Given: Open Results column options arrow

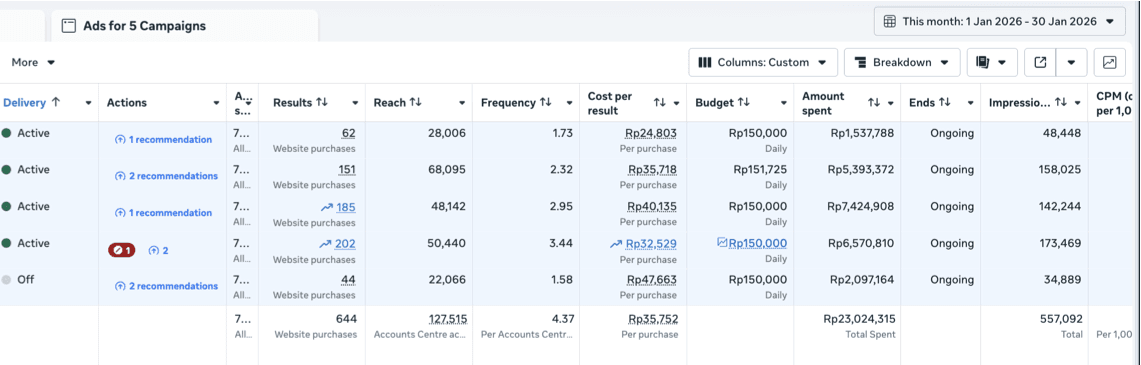Looking at the screenshot, I should coord(355,103).
